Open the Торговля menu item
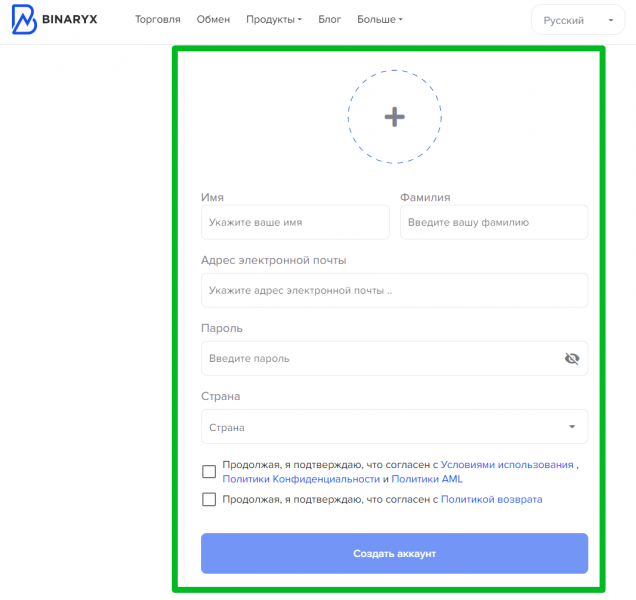The height and width of the screenshot is (600, 636). click(x=158, y=19)
